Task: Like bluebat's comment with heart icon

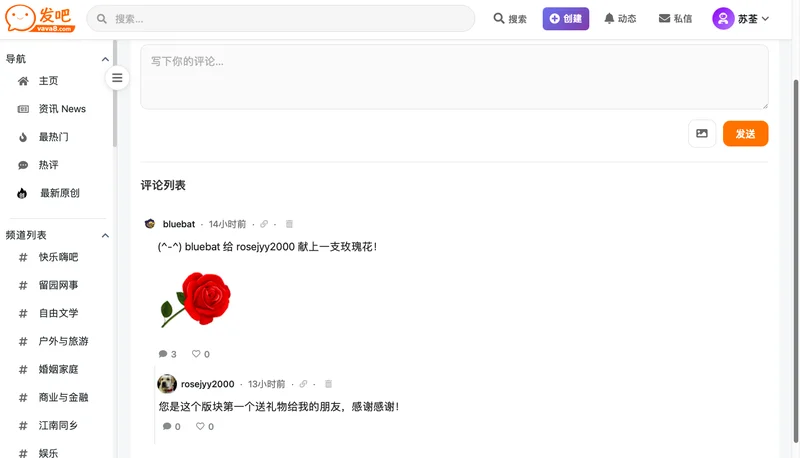Action: tap(197, 354)
